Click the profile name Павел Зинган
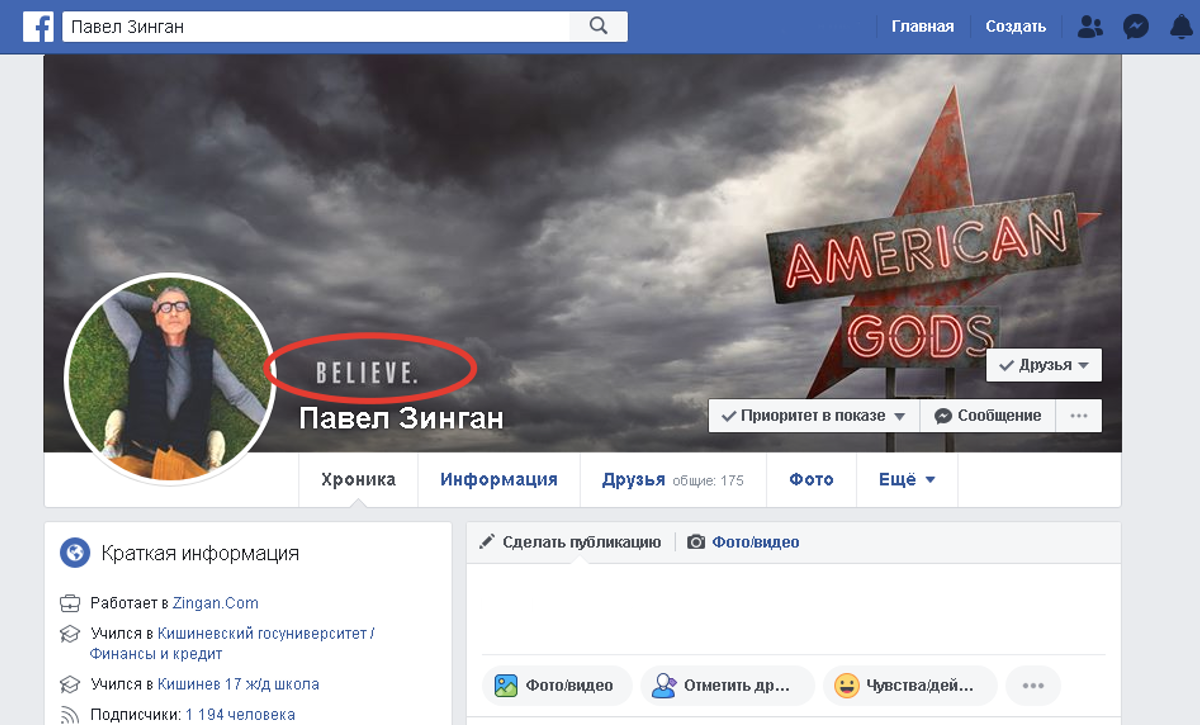 pyautogui.click(x=401, y=417)
